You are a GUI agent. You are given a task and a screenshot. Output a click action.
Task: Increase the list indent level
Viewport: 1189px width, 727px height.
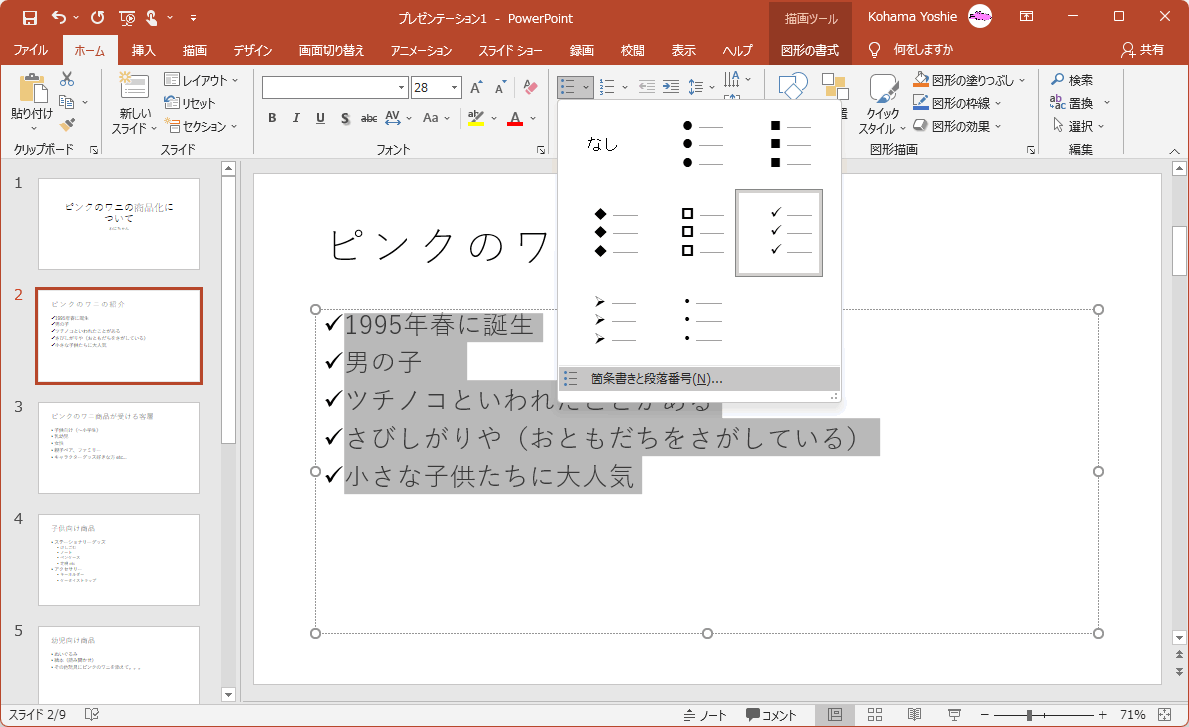pos(670,87)
